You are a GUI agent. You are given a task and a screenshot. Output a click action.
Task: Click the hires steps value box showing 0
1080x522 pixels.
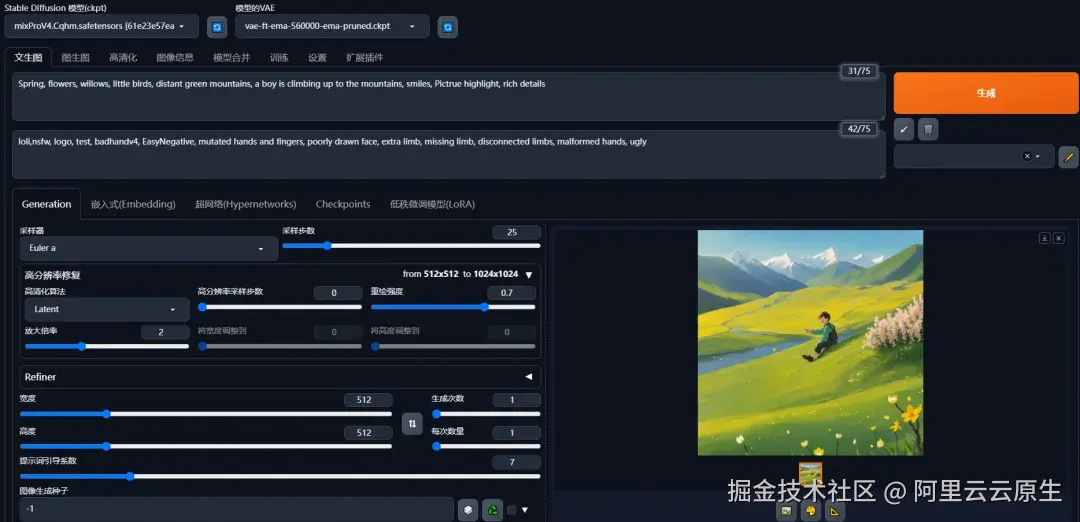click(x=338, y=293)
